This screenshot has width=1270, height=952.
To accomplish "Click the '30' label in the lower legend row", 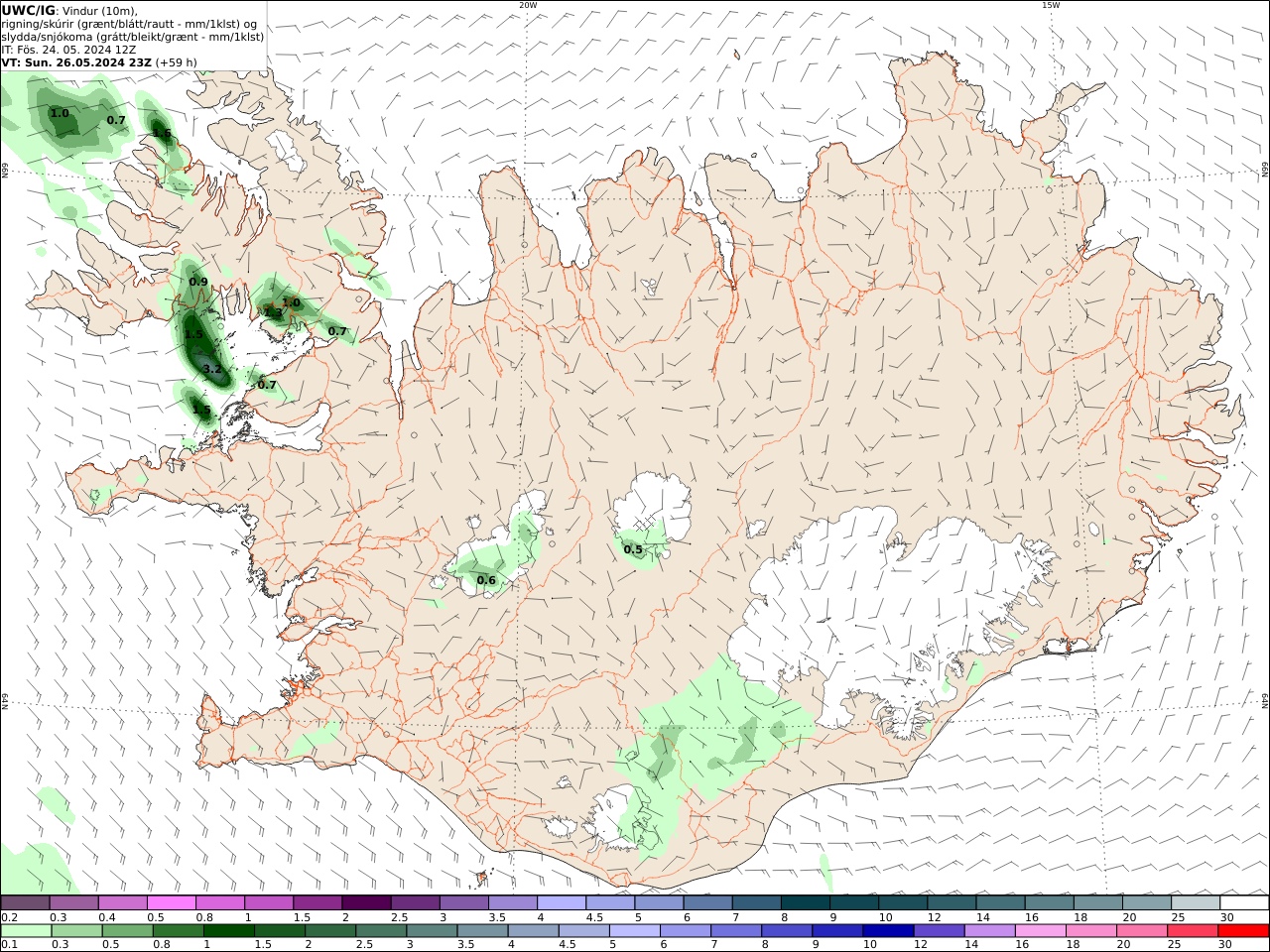I will pos(1226,945).
